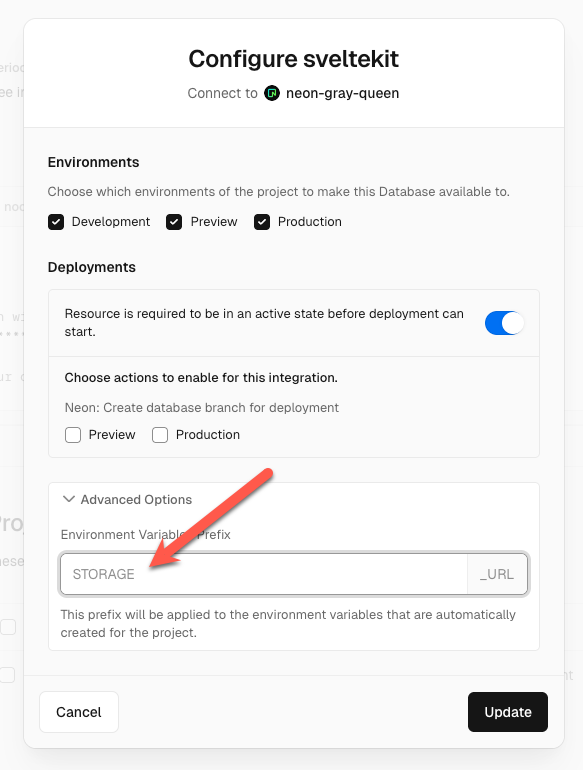Click the Neon logo icon
This screenshot has height=770, width=583.
click(272, 93)
